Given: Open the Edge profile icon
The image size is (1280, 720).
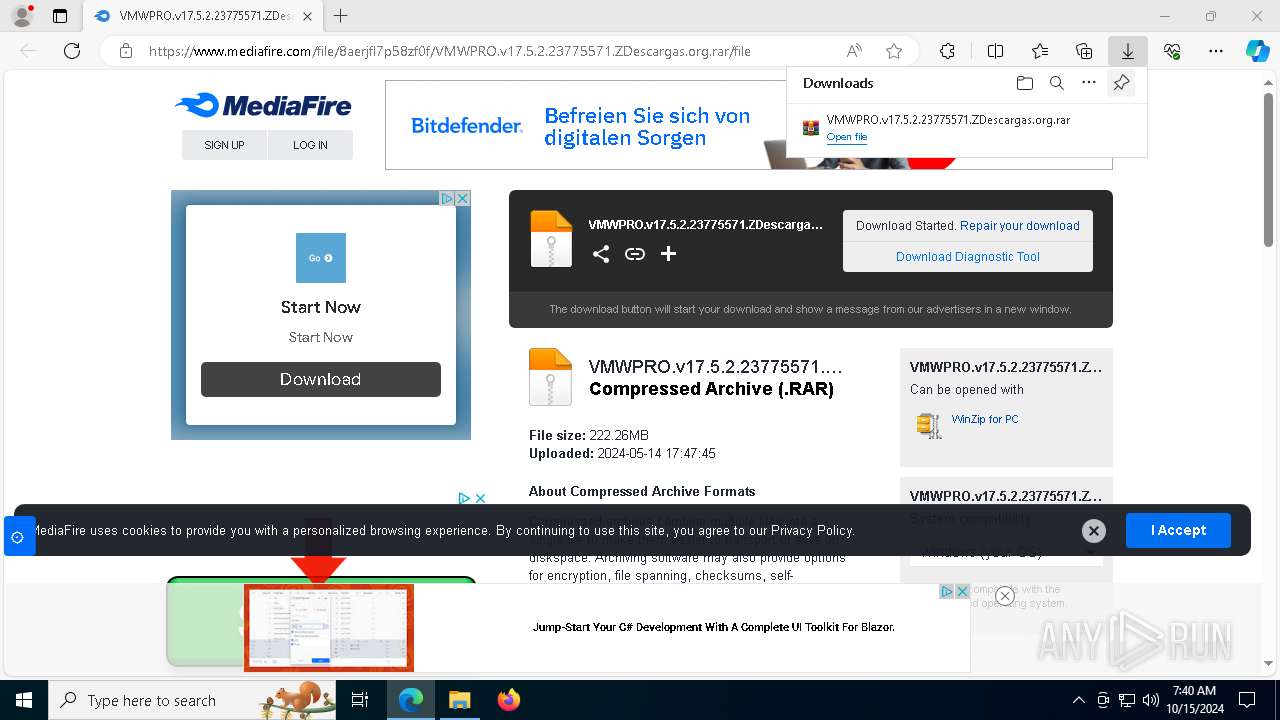Looking at the screenshot, I should (22, 16).
